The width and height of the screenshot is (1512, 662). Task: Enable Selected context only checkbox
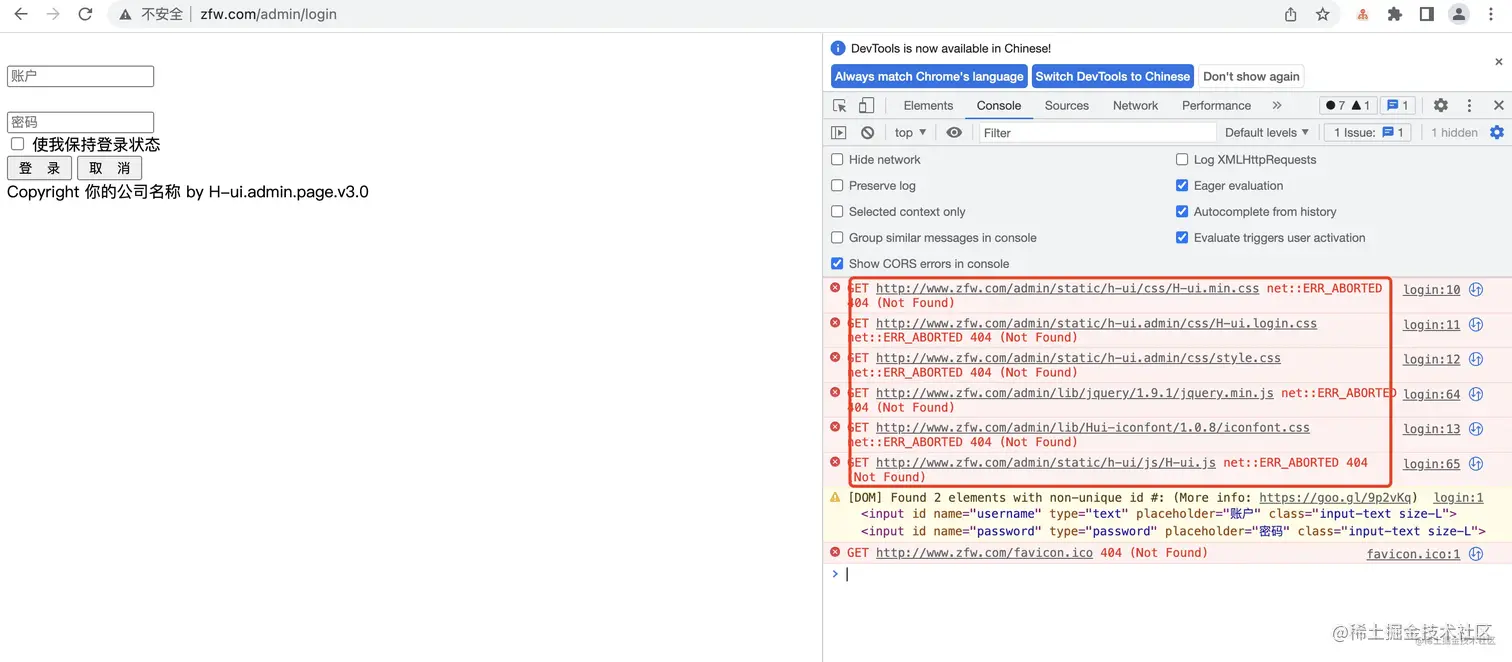point(837,211)
